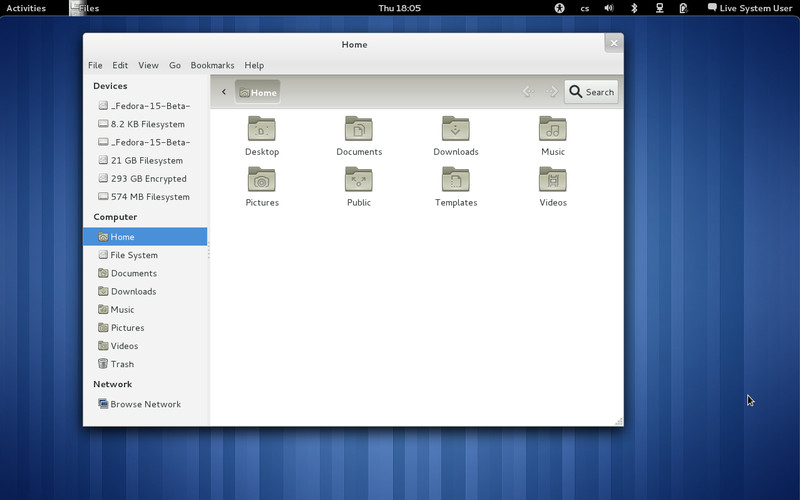Select 8.2 KB Filesystem device
Image resolution: width=800 pixels, height=500 pixels.
tap(145, 124)
